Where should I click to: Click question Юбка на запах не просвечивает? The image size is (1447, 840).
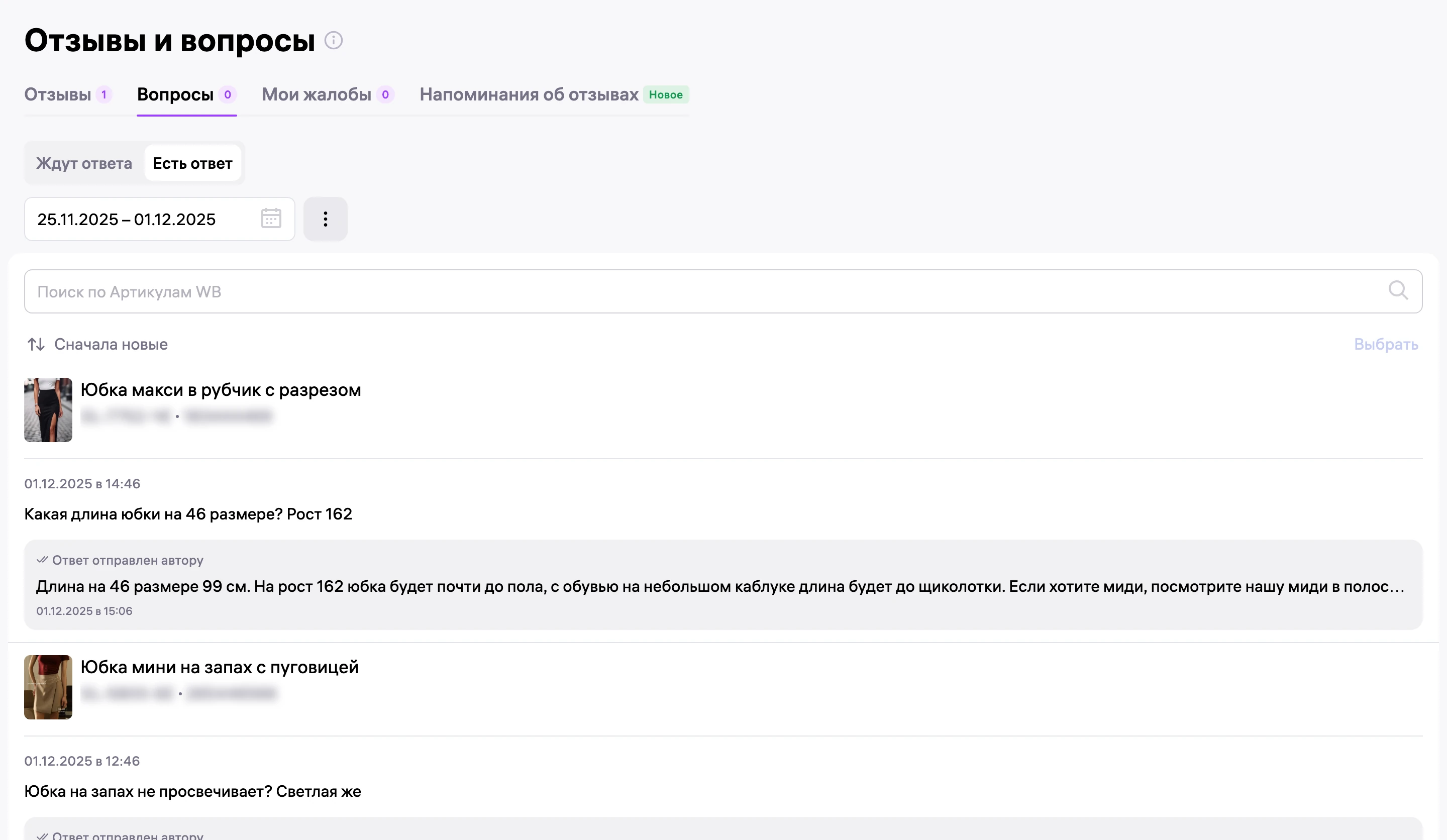pos(192,792)
